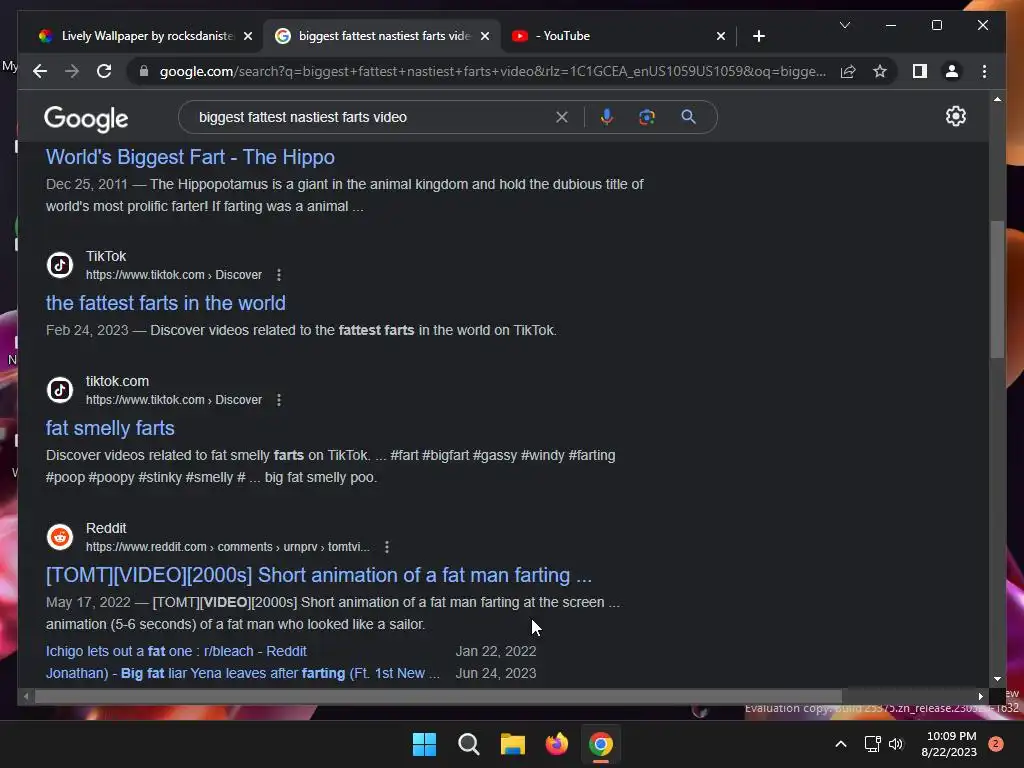1024x768 pixels.
Task: Bookmark this page with the star icon
Action: coord(880,71)
